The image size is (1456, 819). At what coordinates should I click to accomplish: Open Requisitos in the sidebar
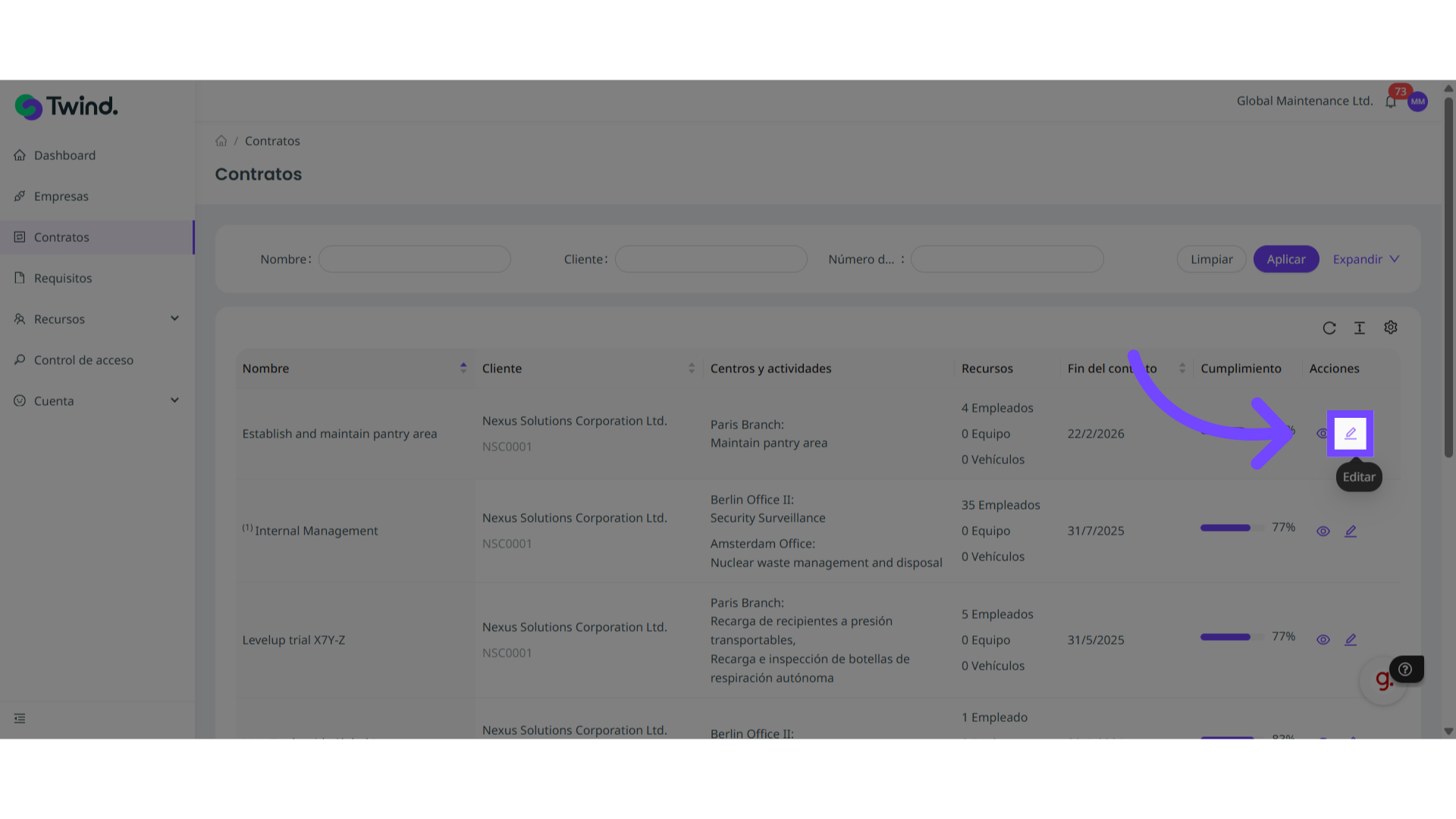tap(63, 278)
